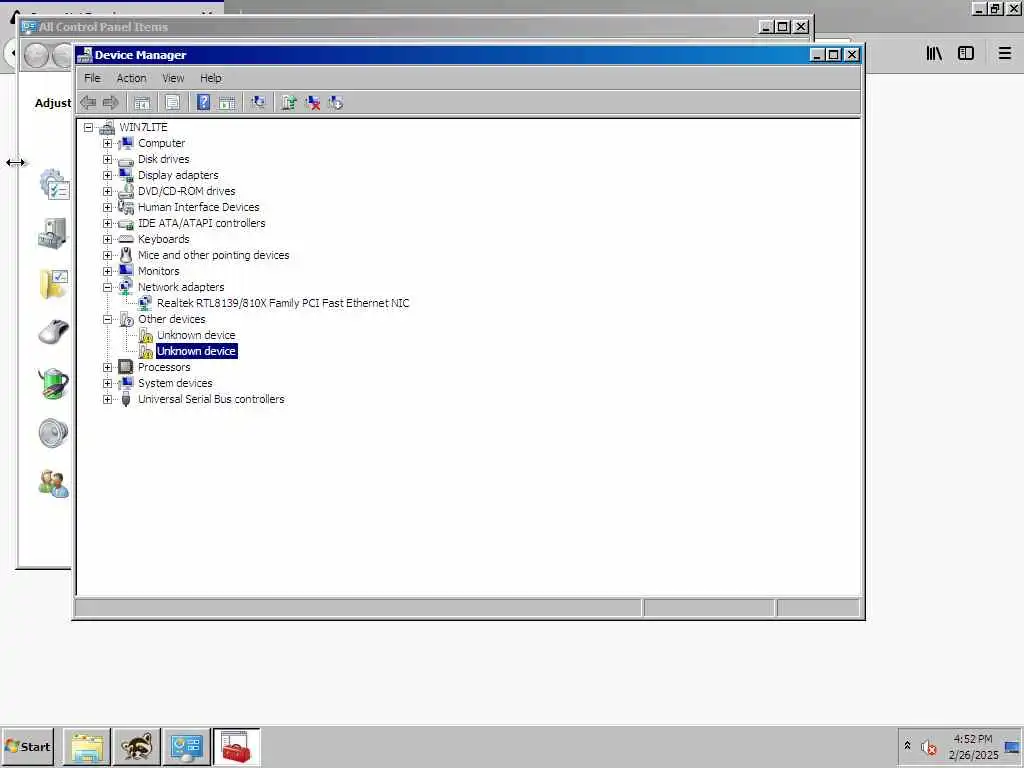This screenshot has height=768, width=1024.
Task: Click the blue Help question-mark toolbar icon
Action: tap(203, 103)
